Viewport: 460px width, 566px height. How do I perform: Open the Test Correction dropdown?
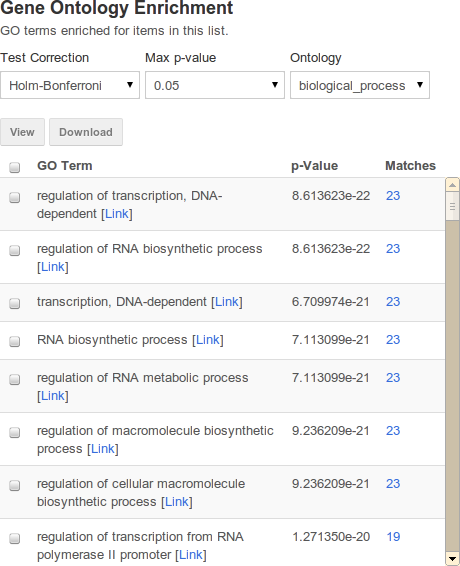click(70, 85)
